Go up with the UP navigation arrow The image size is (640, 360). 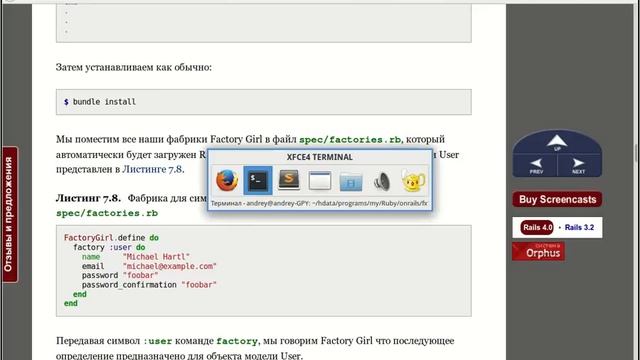pyautogui.click(x=557, y=143)
